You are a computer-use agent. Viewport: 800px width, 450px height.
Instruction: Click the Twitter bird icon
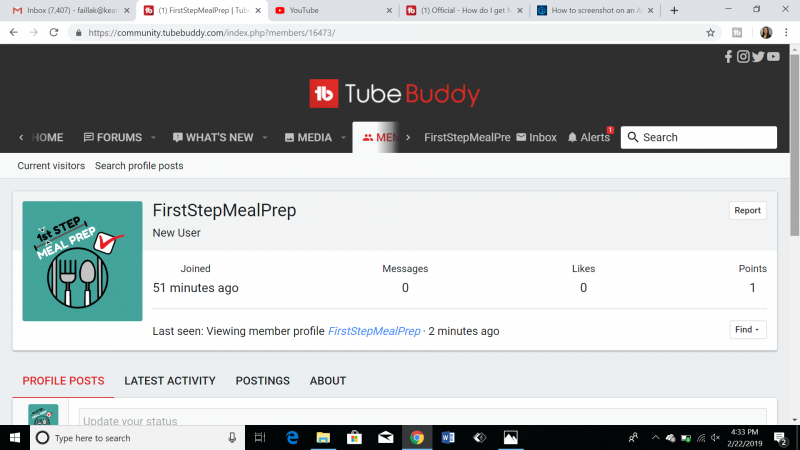pos(758,57)
